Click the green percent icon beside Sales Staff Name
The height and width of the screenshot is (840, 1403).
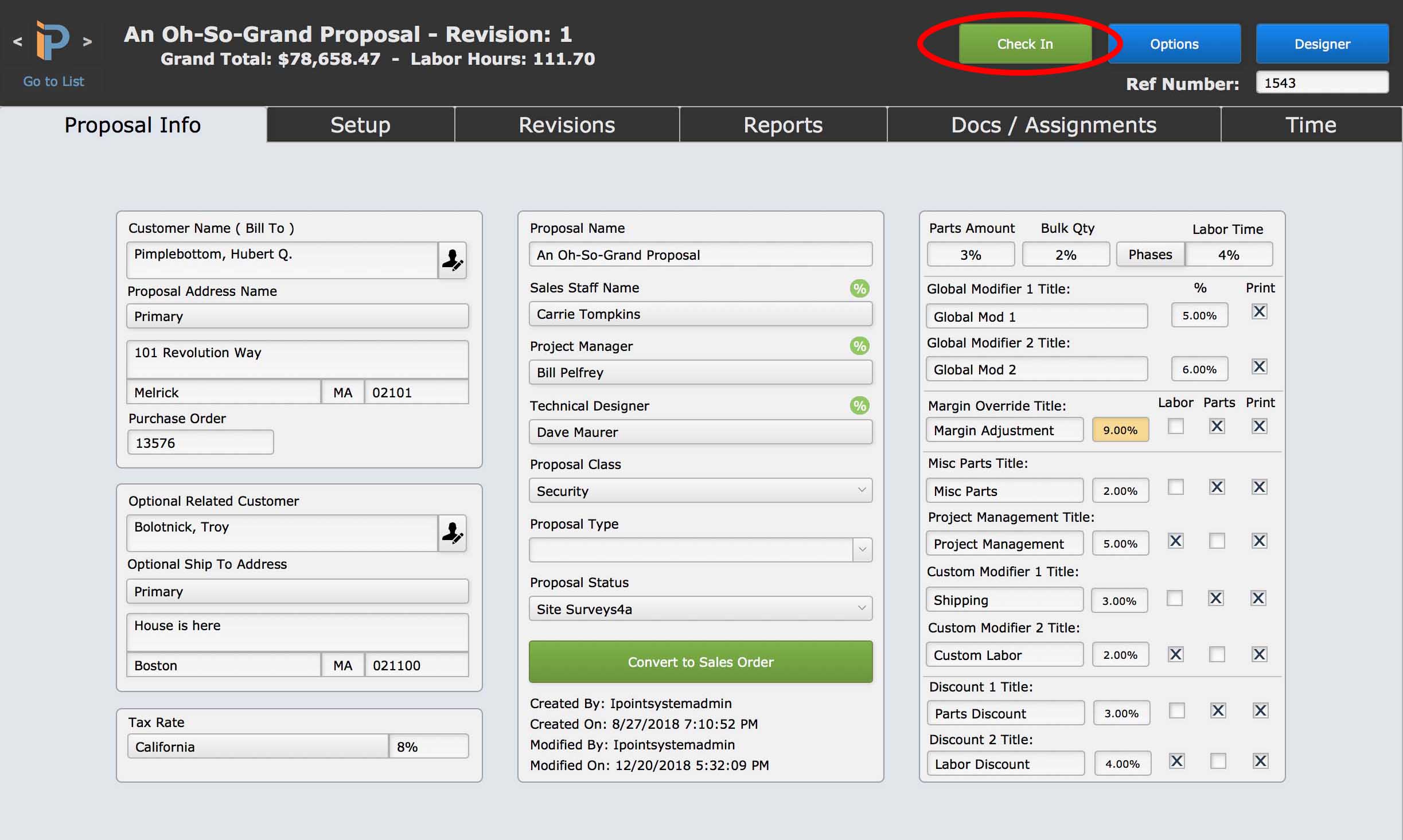pyautogui.click(x=860, y=289)
